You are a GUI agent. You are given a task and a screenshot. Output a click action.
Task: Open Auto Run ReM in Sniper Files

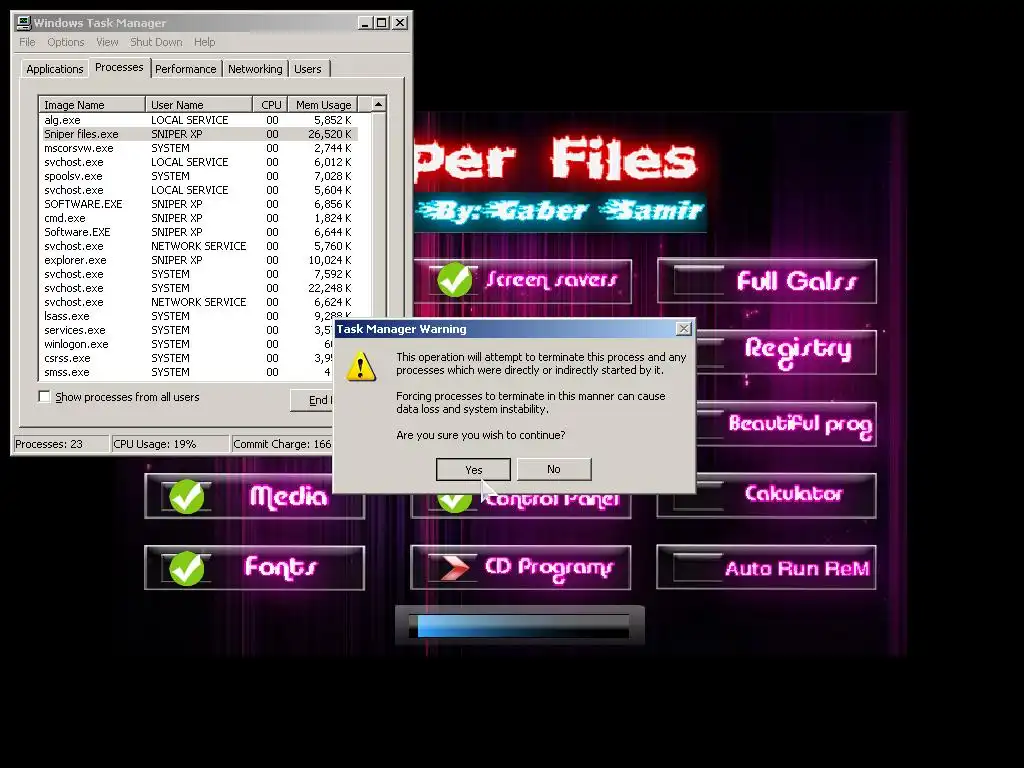click(x=767, y=568)
